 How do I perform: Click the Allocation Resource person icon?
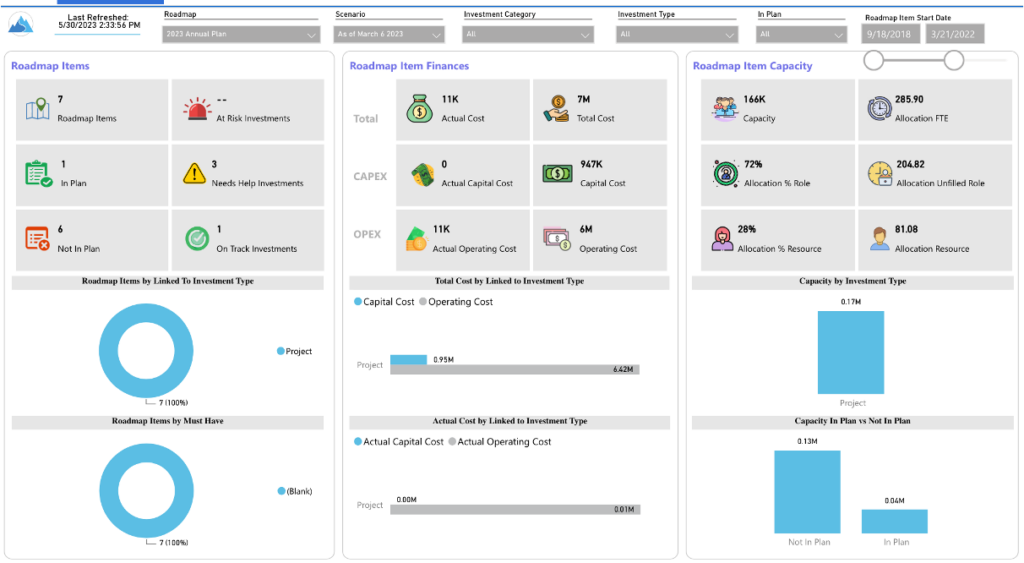tap(879, 238)
